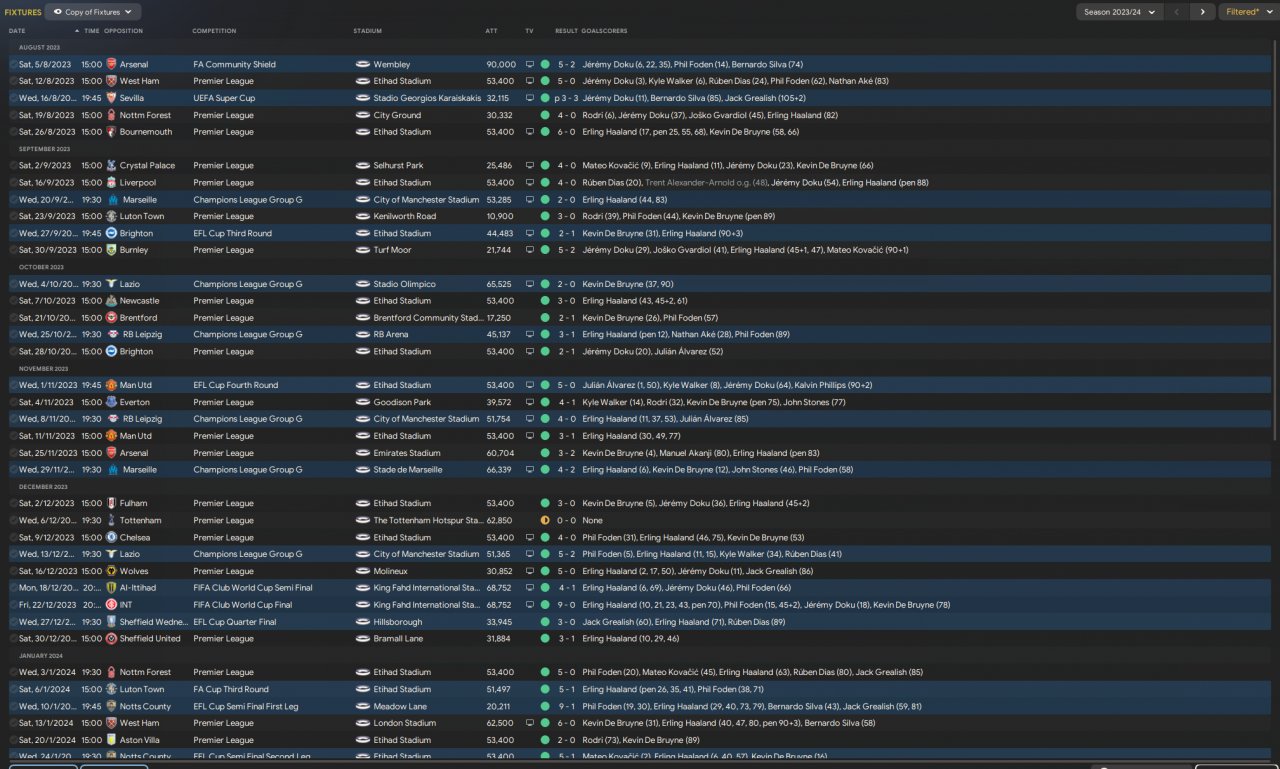Screen dimensions: 1280x769
Task: Sort by the Goalscorers column header
Action: coord(605,31)
